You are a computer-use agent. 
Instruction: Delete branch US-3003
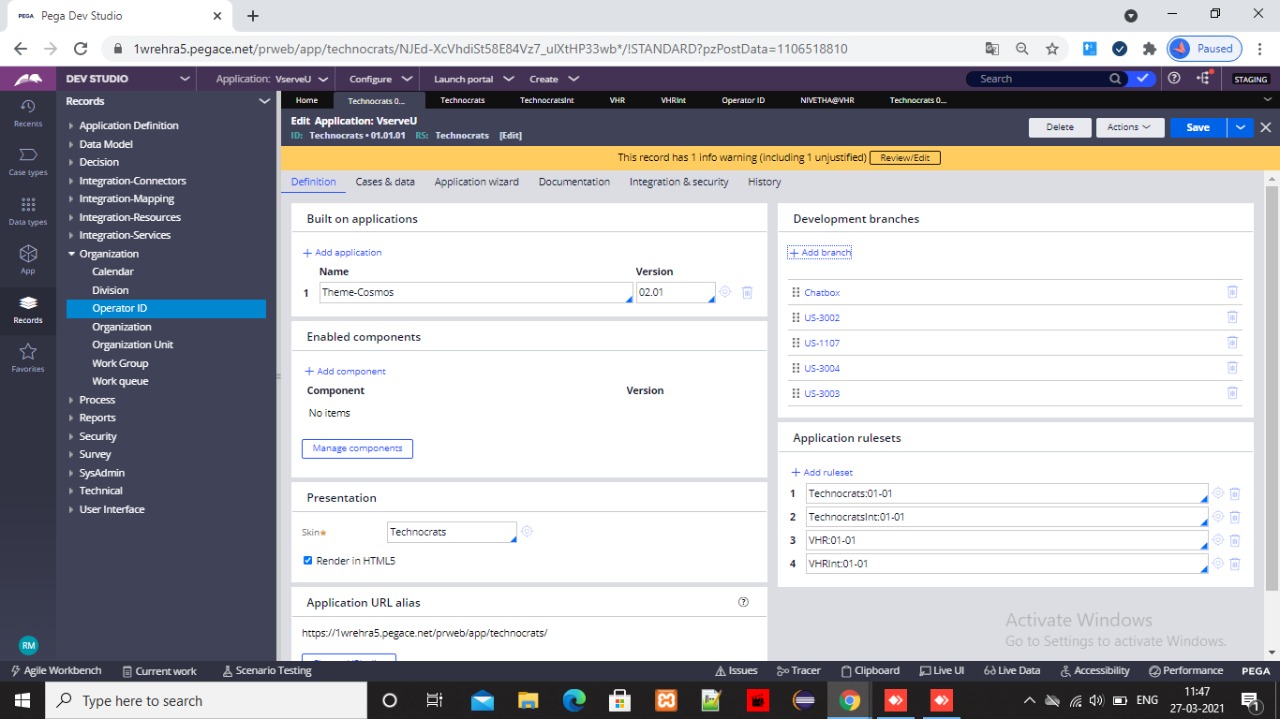point(1232,393)
